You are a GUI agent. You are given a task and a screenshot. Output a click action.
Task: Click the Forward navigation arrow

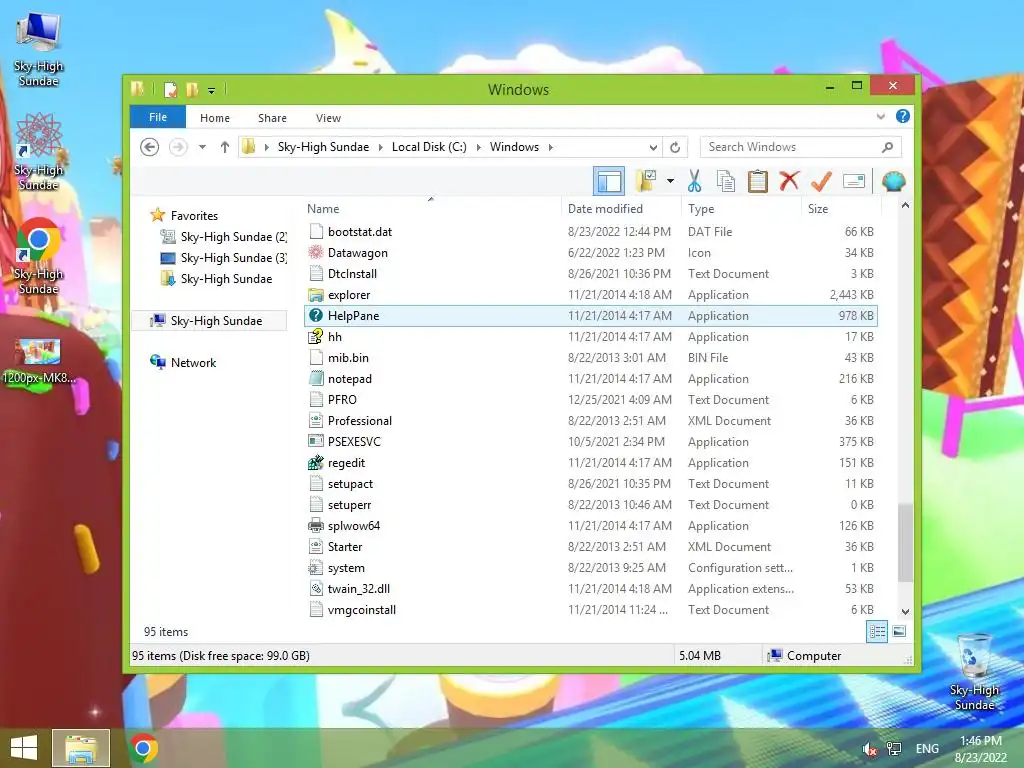[x=178, y=147]
